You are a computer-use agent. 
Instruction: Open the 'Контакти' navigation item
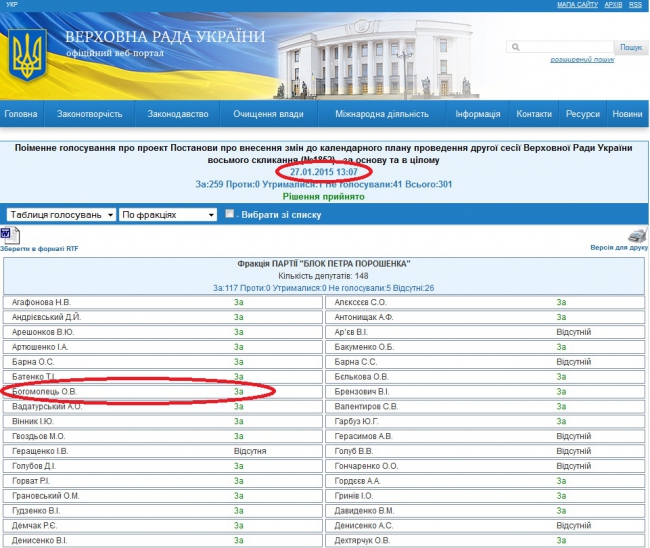click(533, 114)
